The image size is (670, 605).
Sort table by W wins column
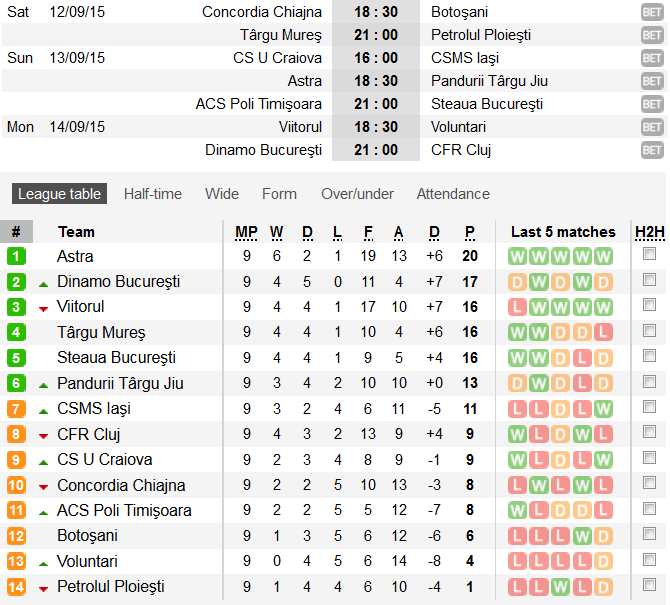tap(277, 232)
